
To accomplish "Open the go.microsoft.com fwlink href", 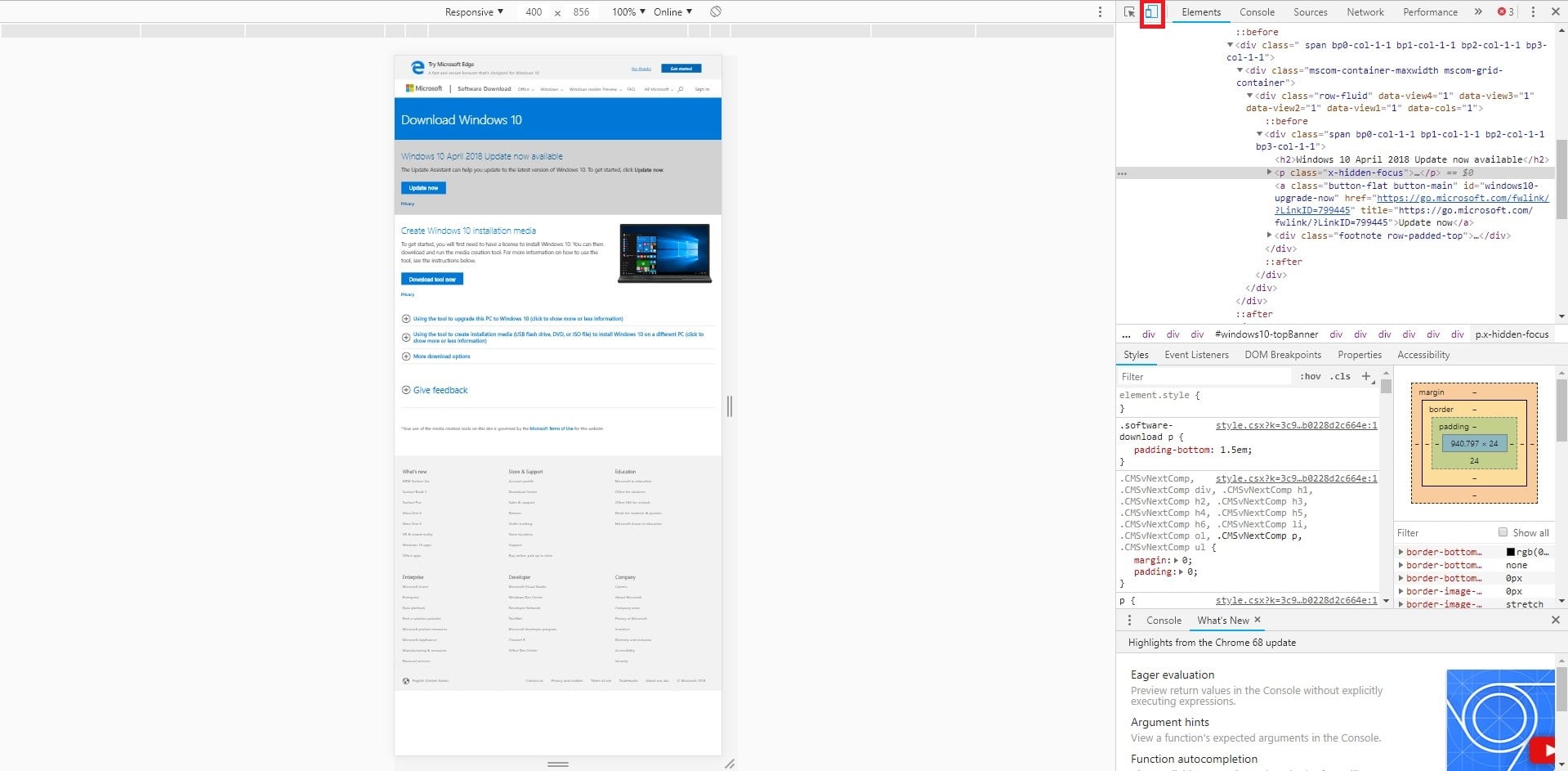I will (1412, 204).
